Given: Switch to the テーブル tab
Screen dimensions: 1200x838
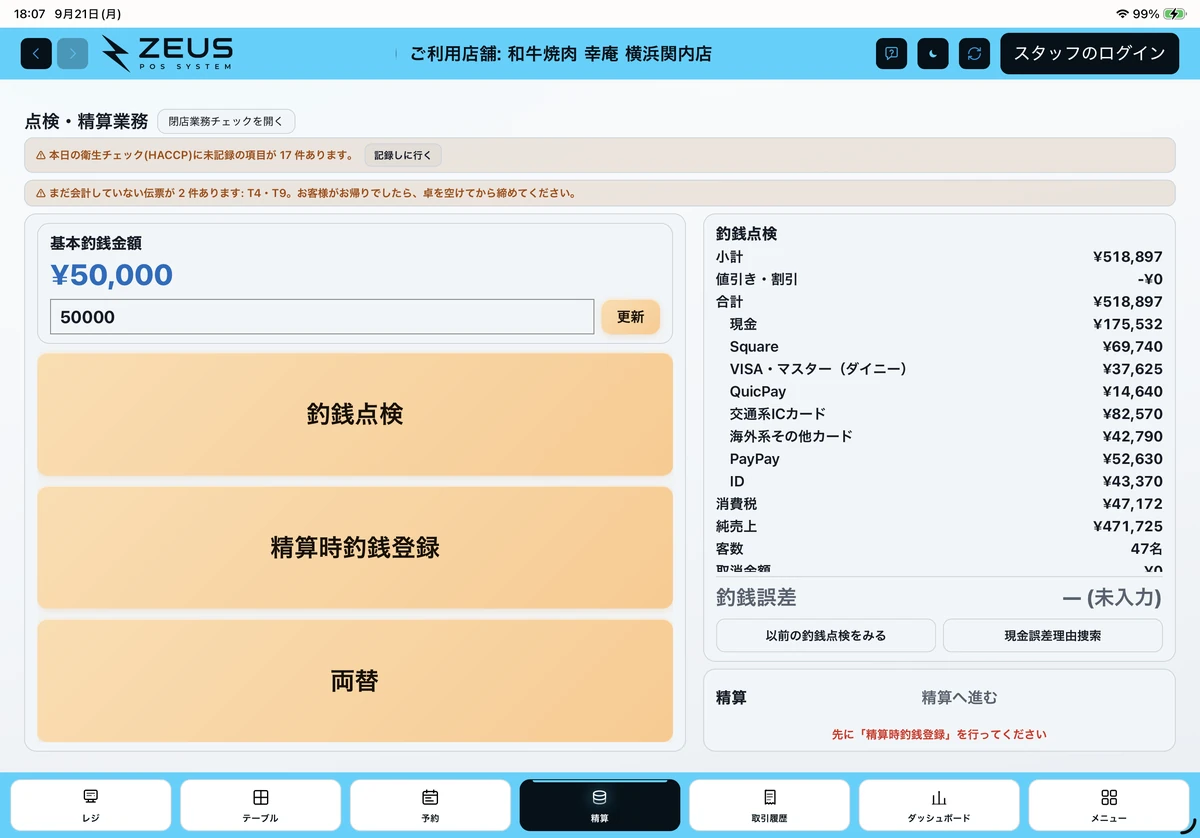Looking at the screenshot, I should [x=261, y=805].
